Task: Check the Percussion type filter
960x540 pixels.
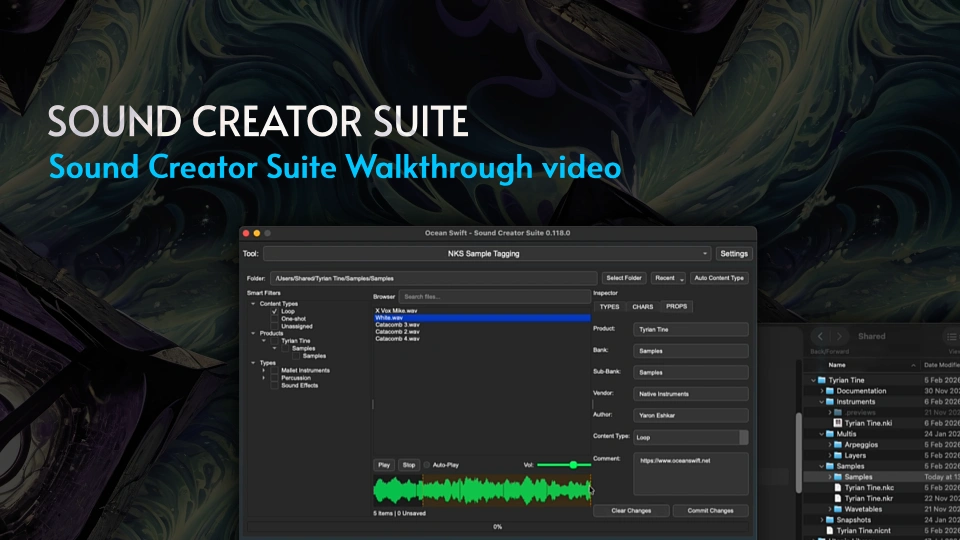Action: pos(274,378)
